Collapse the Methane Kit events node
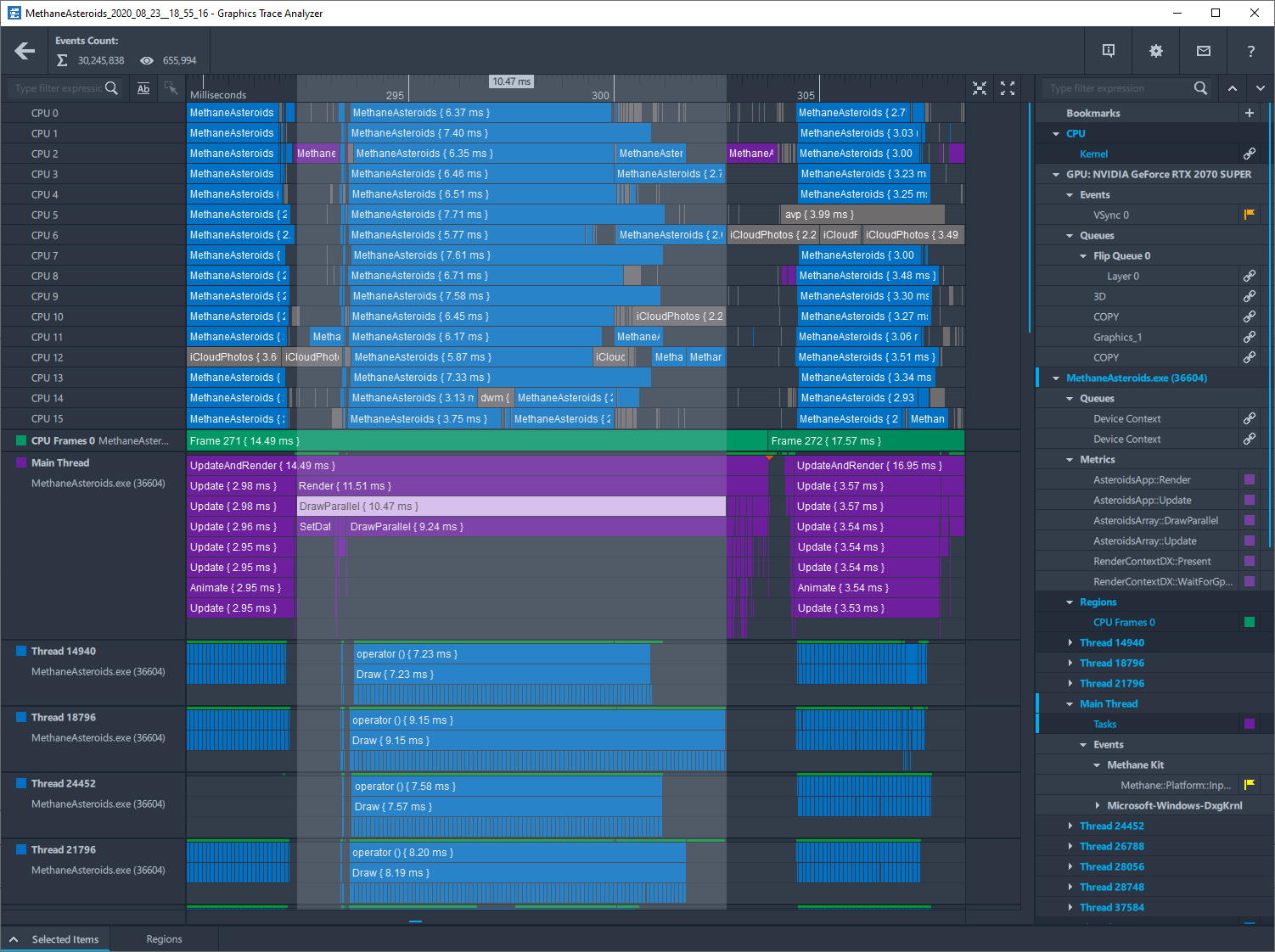Image resolution: width=1275 pixels, height=952 pixels. tap(1097, 764)
